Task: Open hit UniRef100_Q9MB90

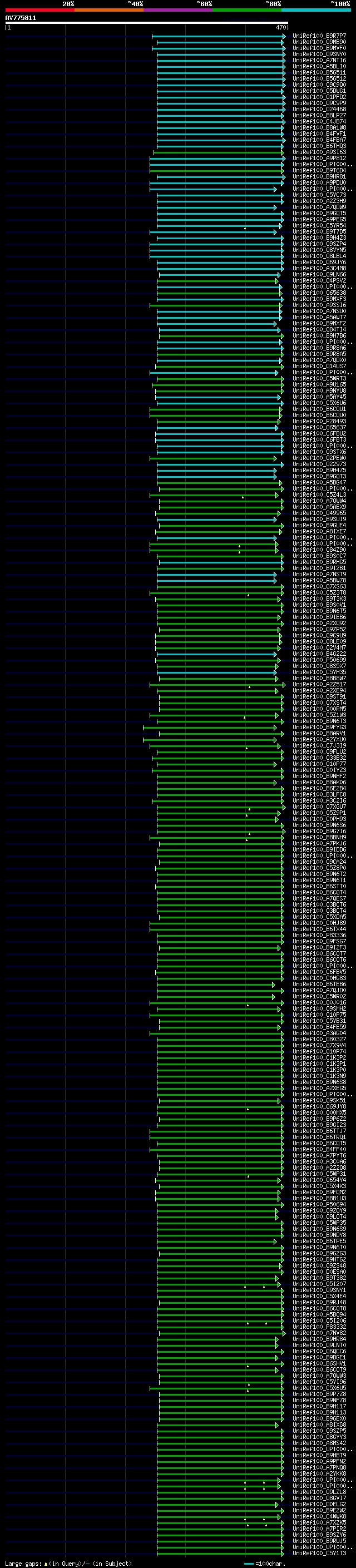Action: click(x=319, y=42)
